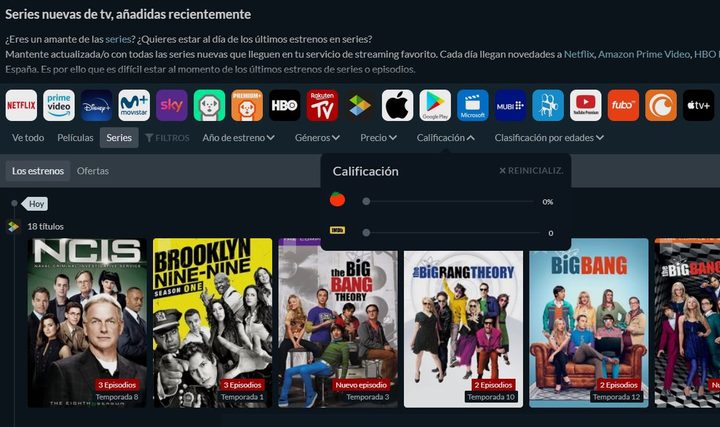The height and width of the screenshot is (427, 720).
Task: Open Big Bang Theory Temporada 3 poster
Action: pos(338,323)
